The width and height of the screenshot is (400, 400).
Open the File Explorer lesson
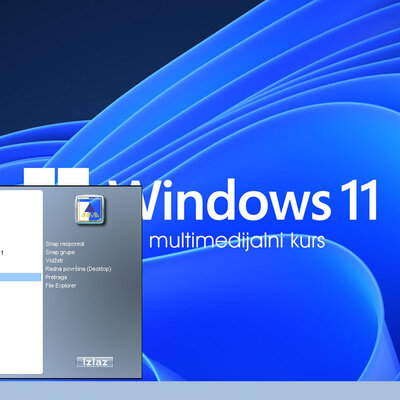[x=61, y=285]
